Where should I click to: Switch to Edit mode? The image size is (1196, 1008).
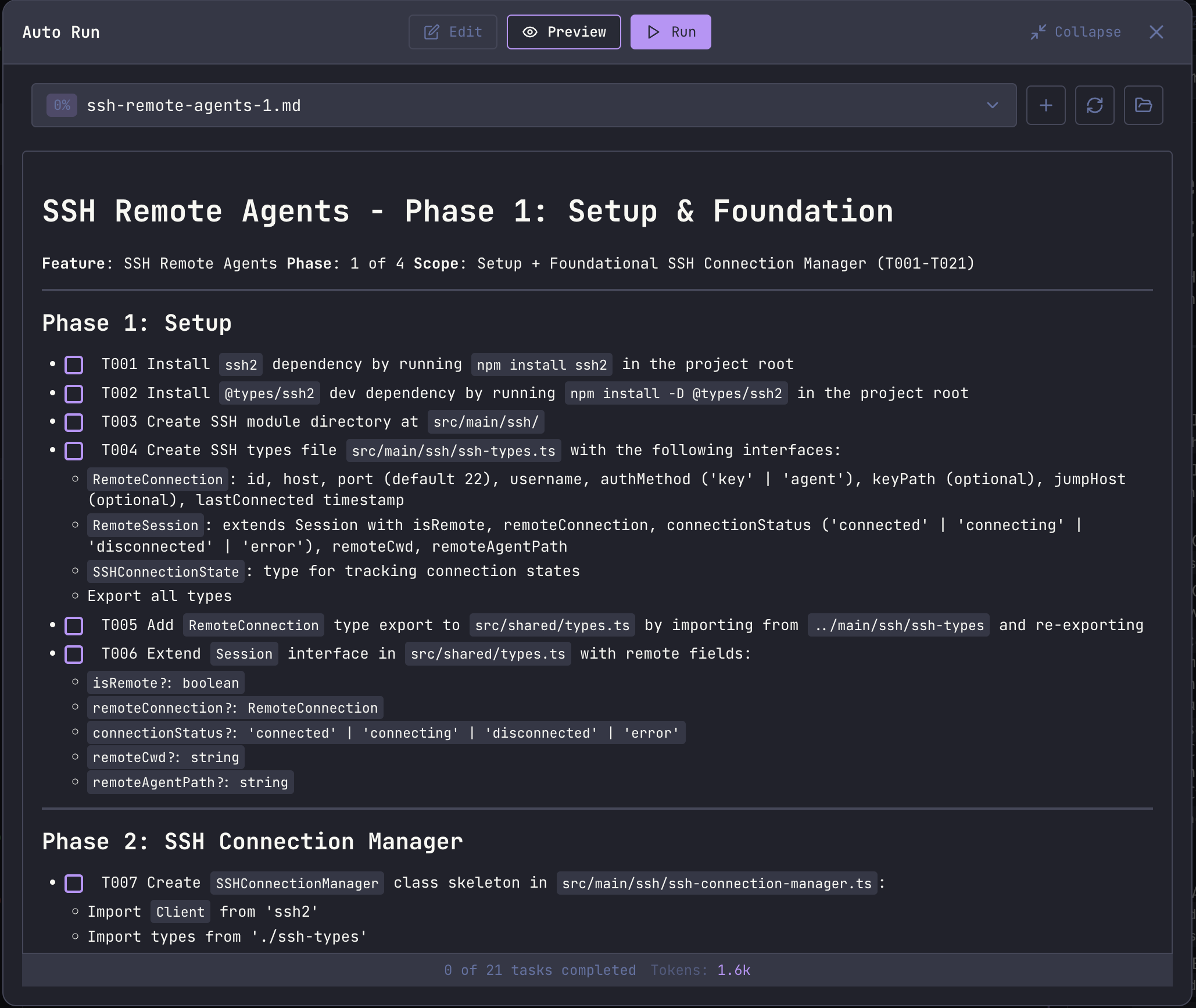point(453,32)
